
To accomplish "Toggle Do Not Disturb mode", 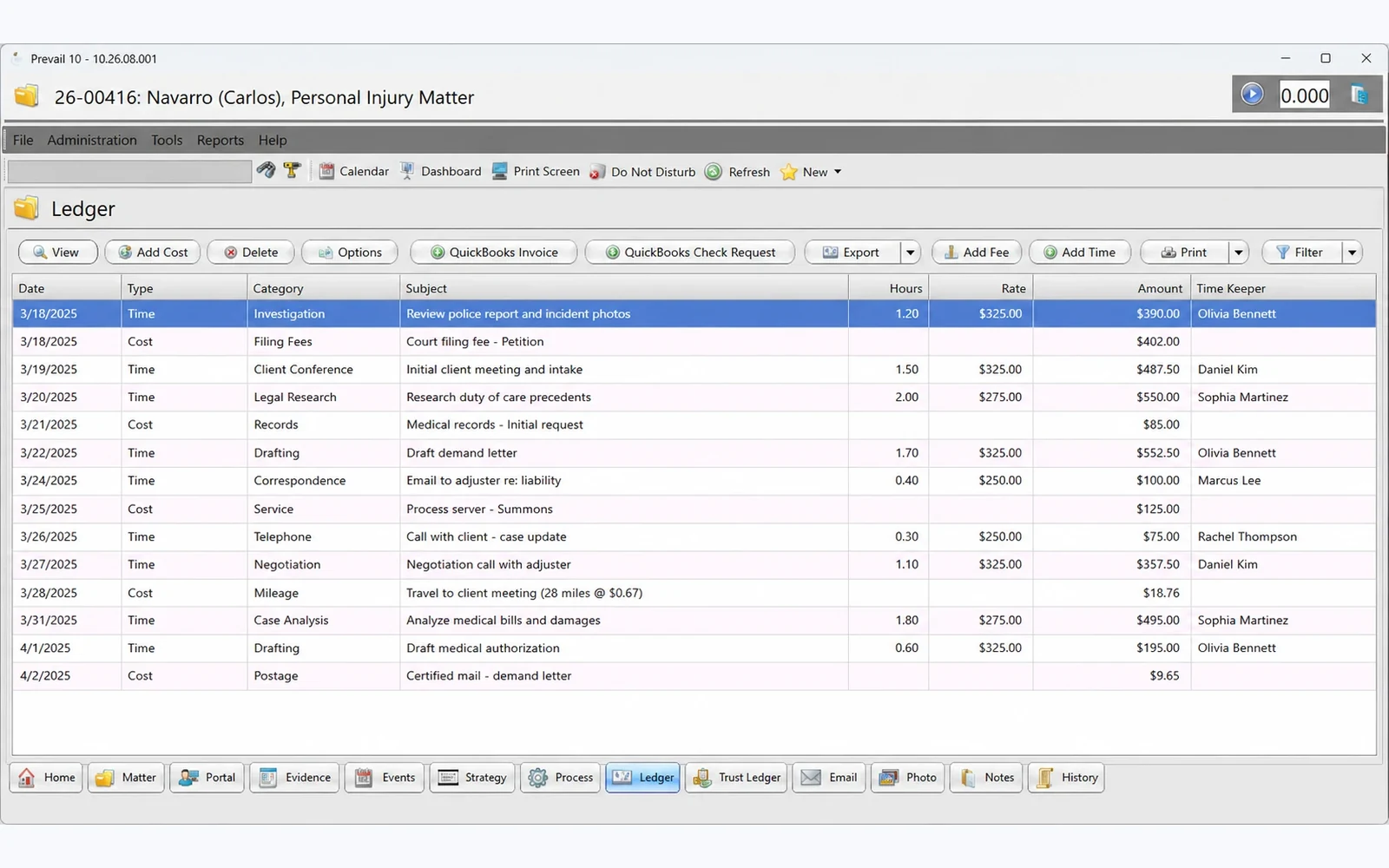I will pos(642,172).
